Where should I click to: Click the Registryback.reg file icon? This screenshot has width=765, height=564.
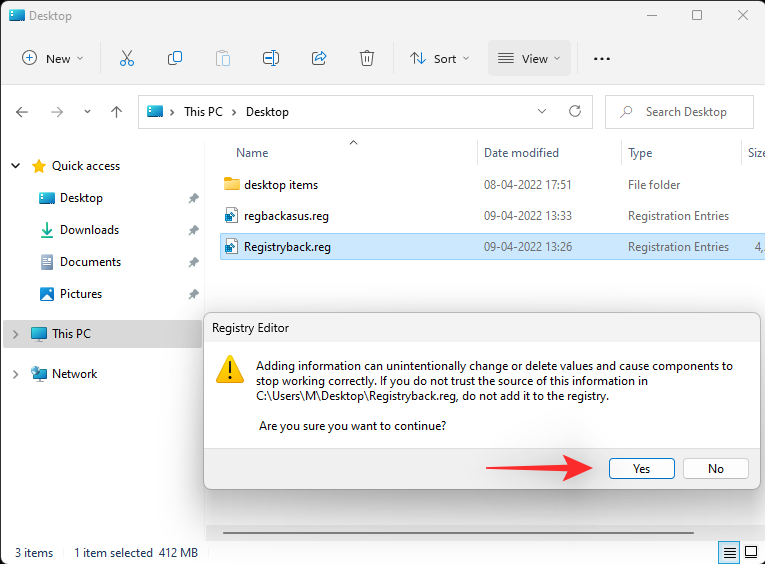231,246
